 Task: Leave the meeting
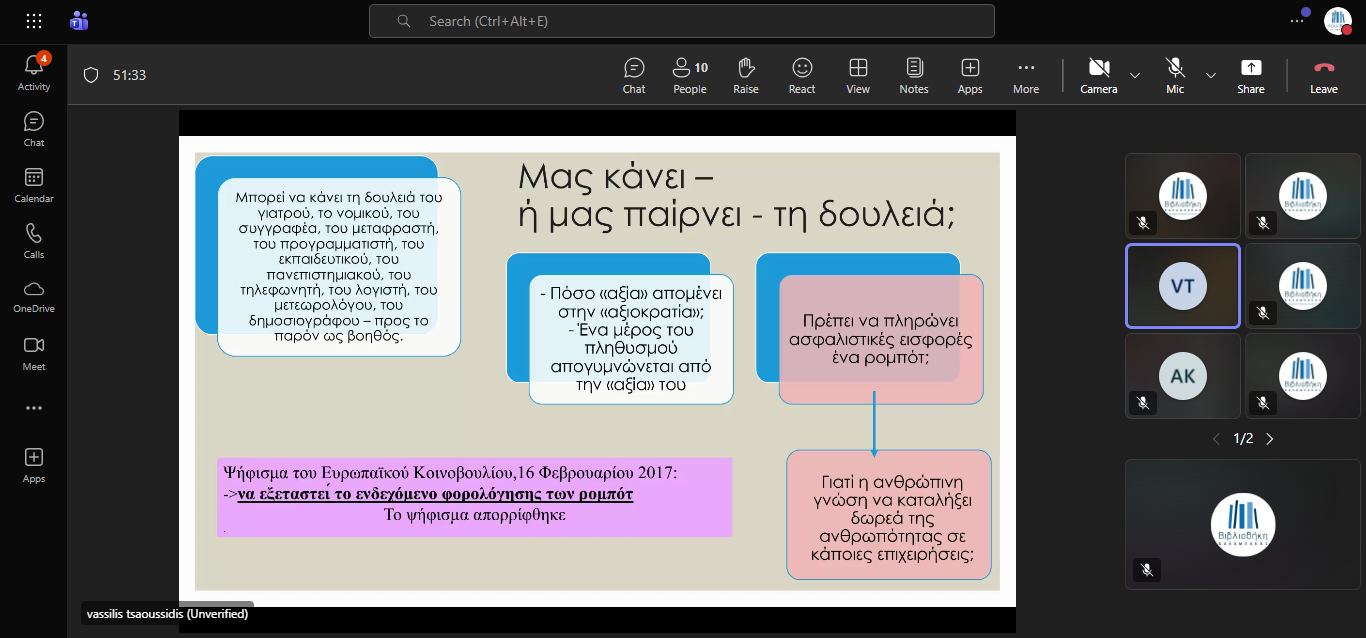coord(1323,76)
